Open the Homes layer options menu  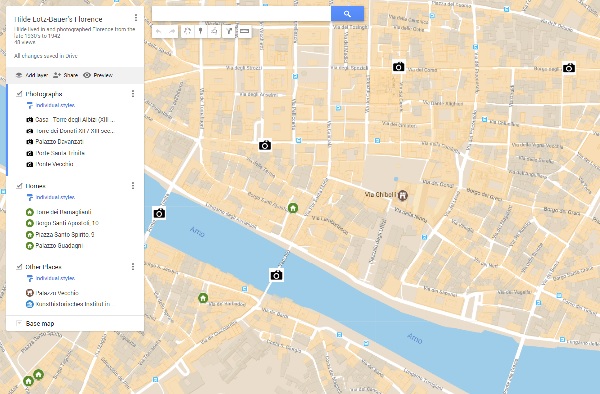coord(133,186)
